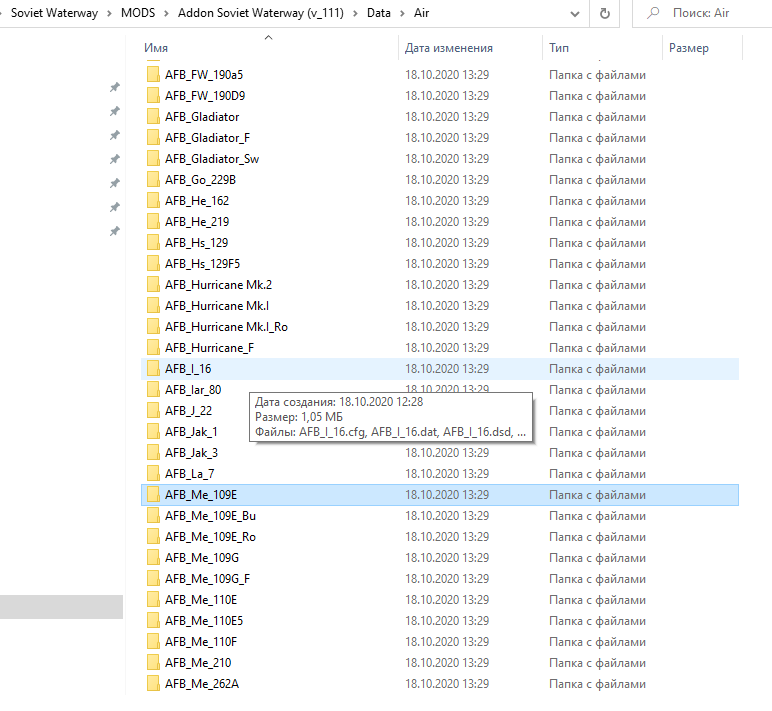Click the AFB_Gladiator_Sw folder icon

coord(153,159)
